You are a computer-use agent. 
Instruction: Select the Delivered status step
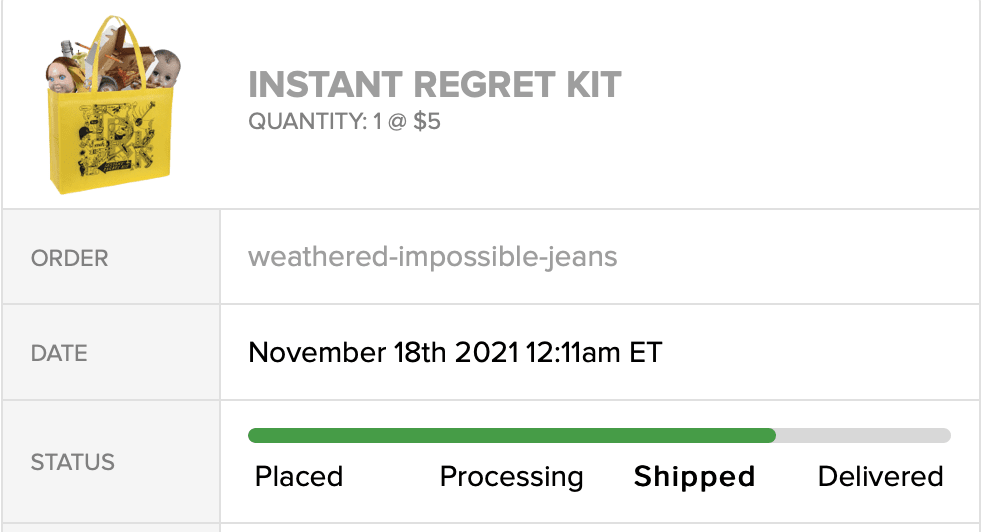pyautogui.click(x=880, y=477)
